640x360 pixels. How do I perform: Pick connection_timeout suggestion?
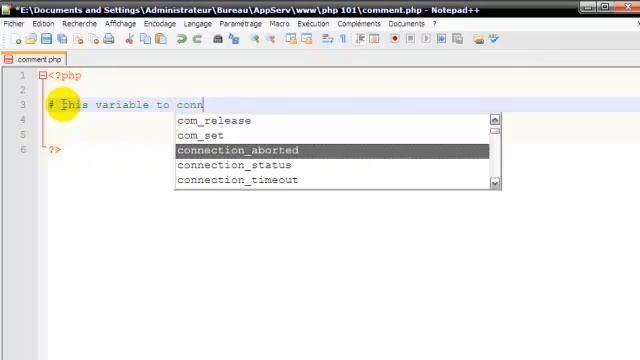[332, 180]
